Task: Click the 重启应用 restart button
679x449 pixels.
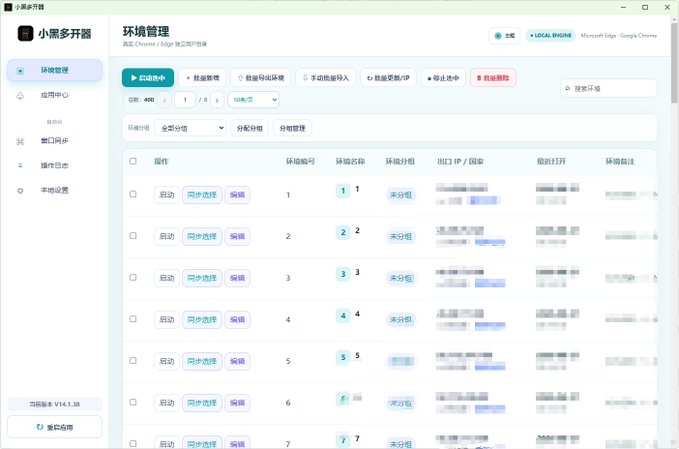Action: 55,427
